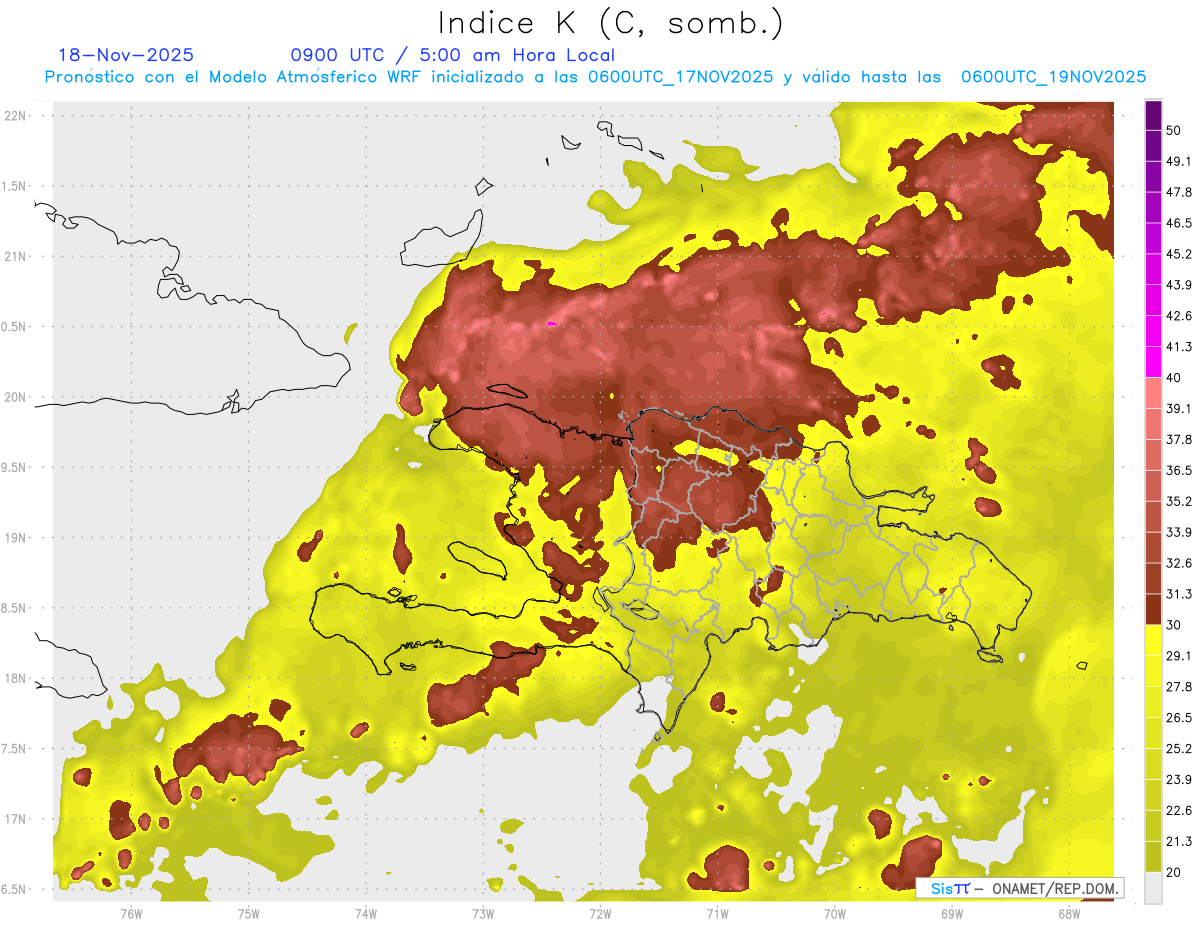Click the '22N' latitude label

click(15, 116)
